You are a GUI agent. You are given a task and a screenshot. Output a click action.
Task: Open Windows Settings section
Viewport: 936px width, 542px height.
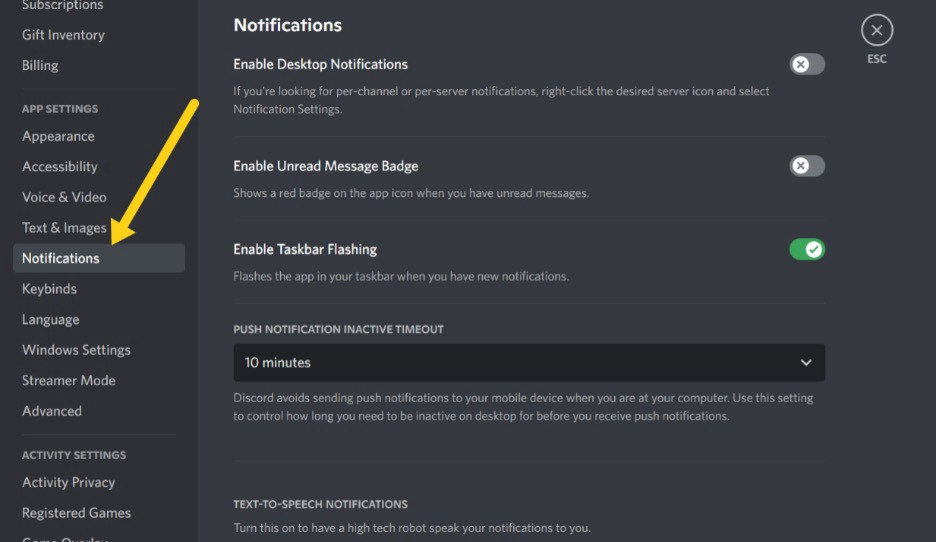tap(76, 350)
